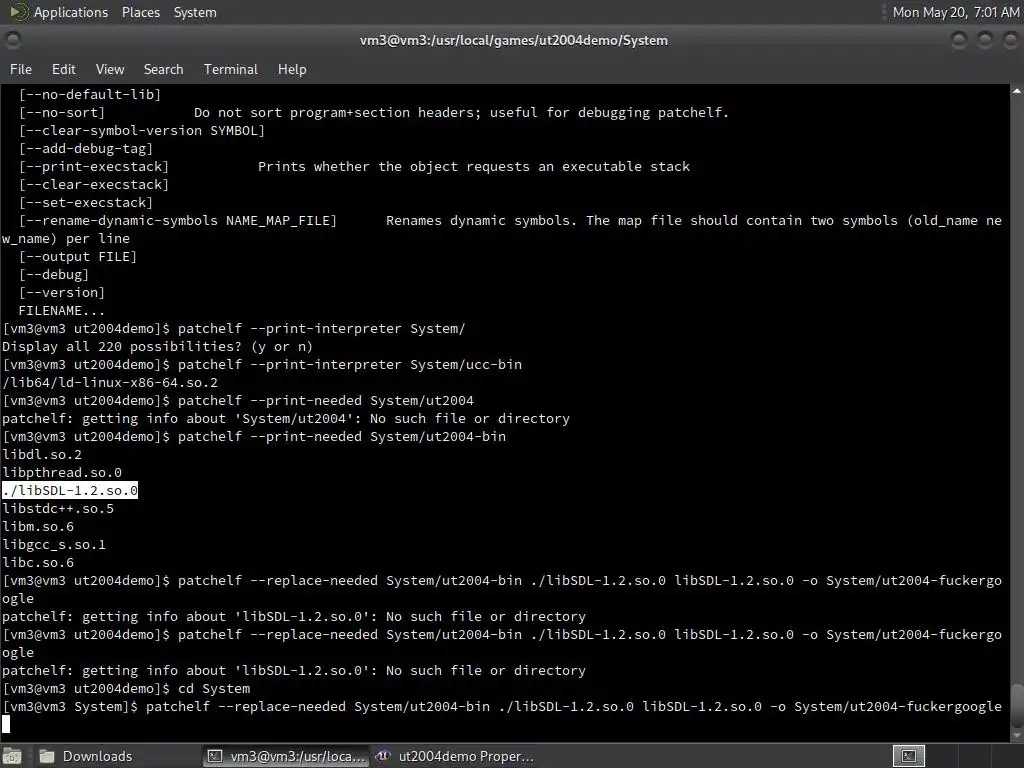Click the [--print-execstack] option text
This screenshot has width=1024, height=768.
coord(94,167)
